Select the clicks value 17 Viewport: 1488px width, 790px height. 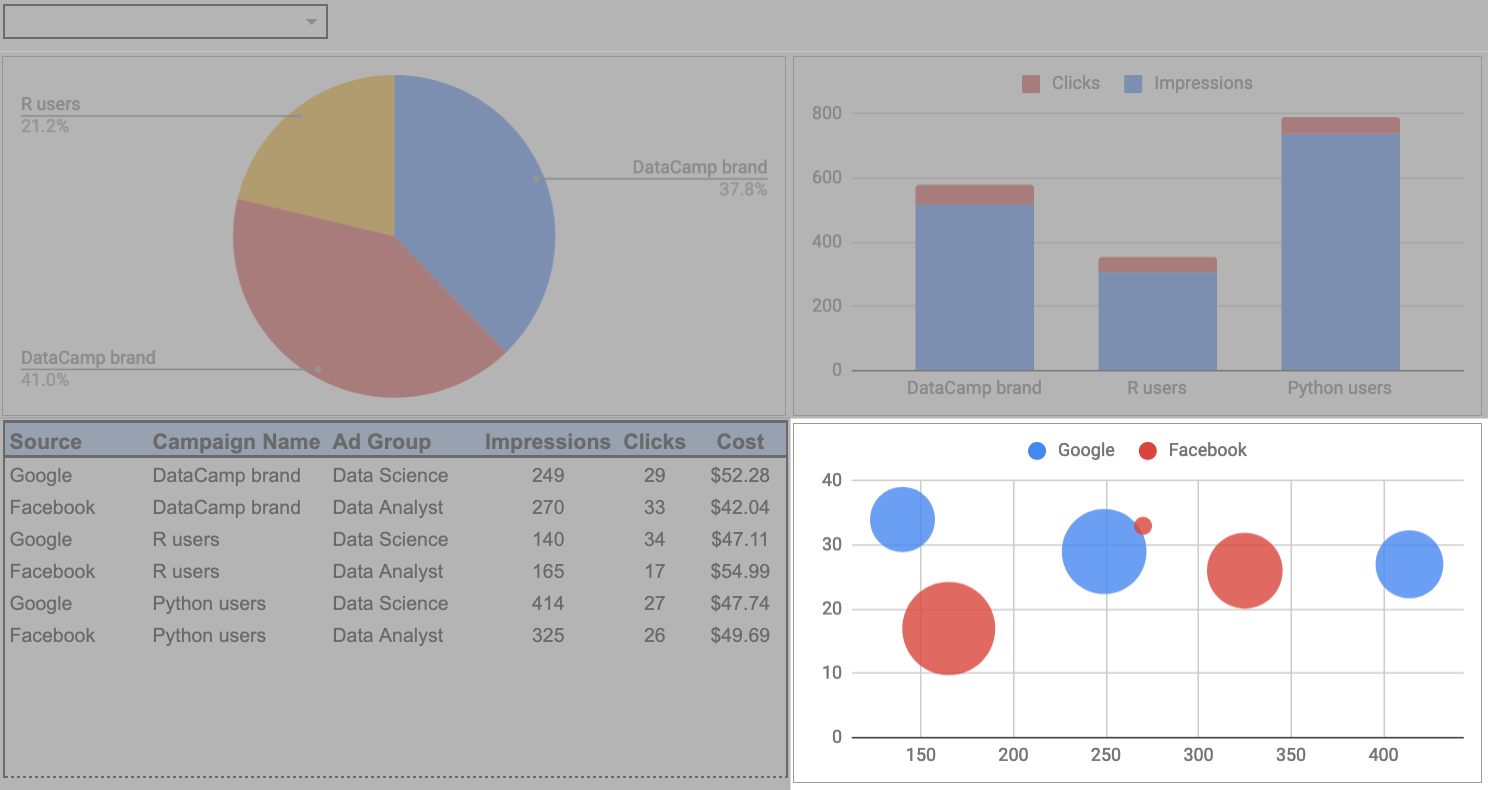click(x=655, y=571)
